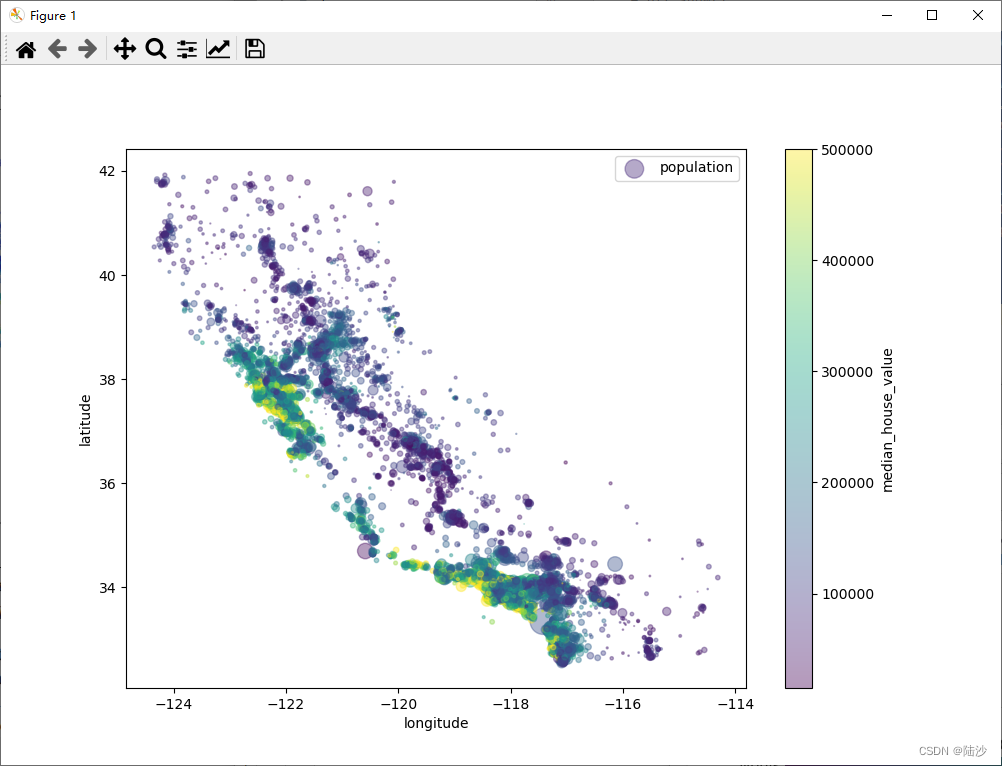
Task: Activate the Pan axes tool
Action: pyautogui.click(x=125, y=49)
